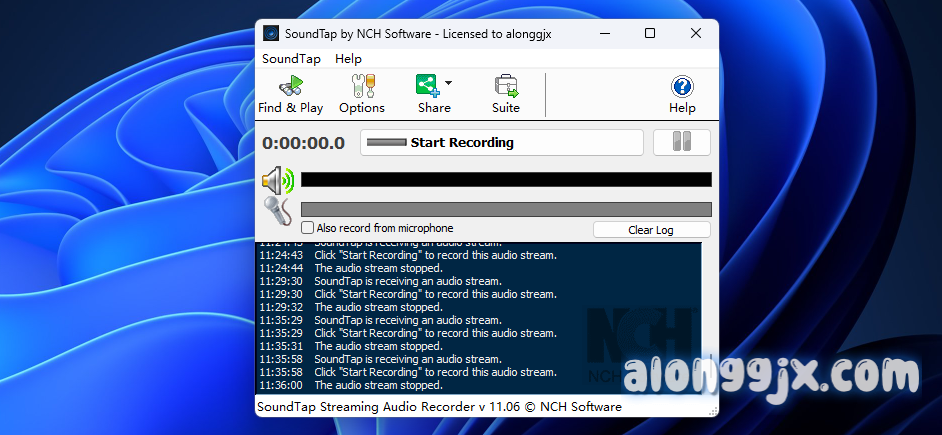This screenshot has height=435, width=942.
Task: Click the SoundTap app icon in title bar
Action: [270, 34]
